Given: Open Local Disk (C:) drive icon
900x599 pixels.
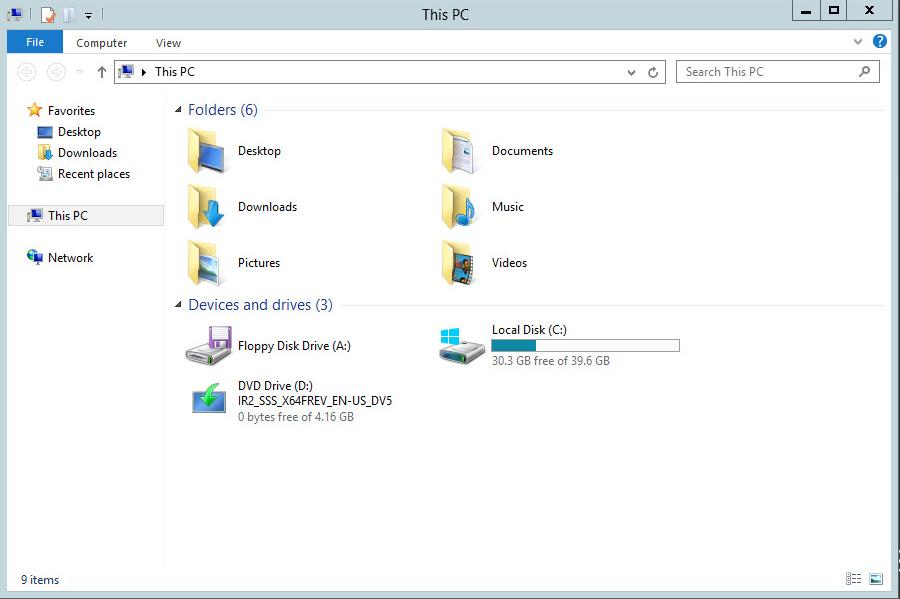Looking at the screenshot, I should click(462, 346).
